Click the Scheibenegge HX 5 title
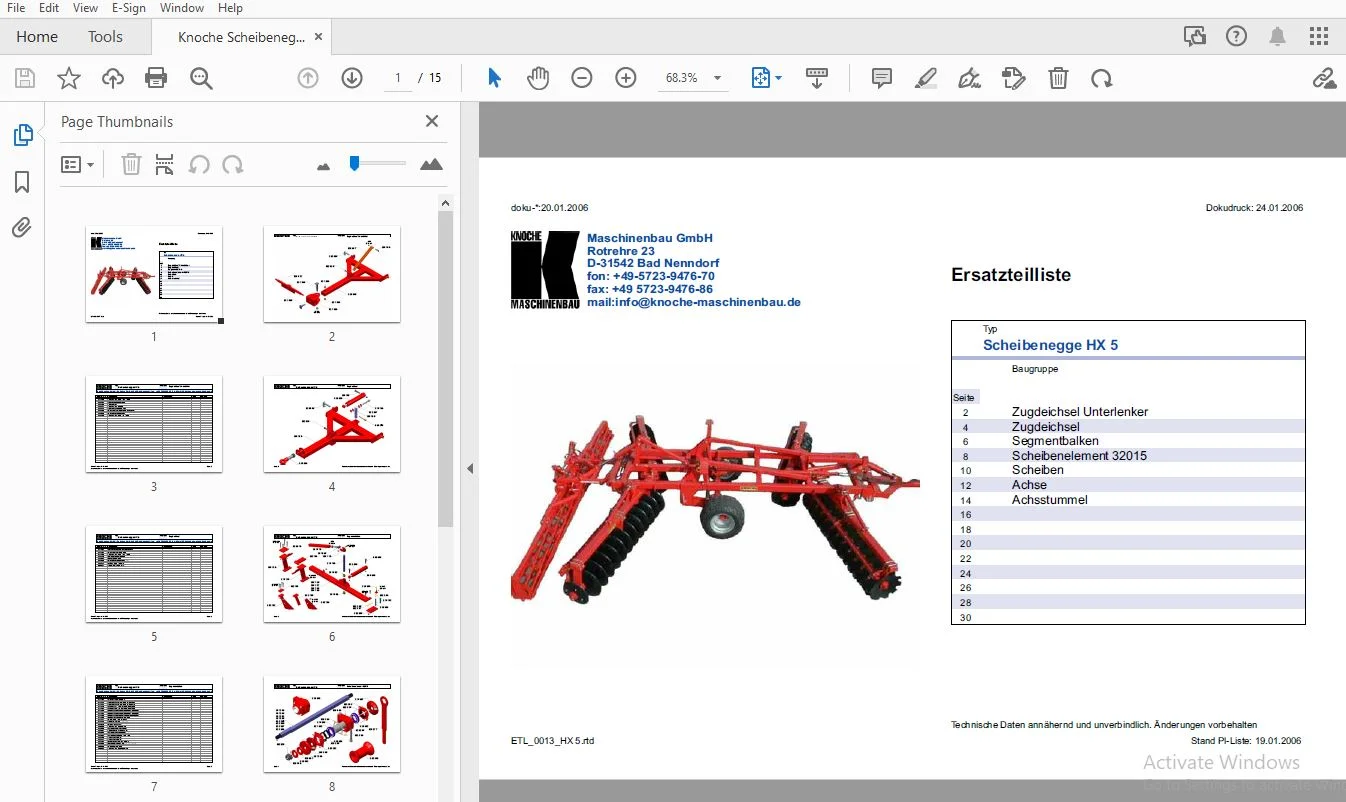 click(x=1050, y=345)
